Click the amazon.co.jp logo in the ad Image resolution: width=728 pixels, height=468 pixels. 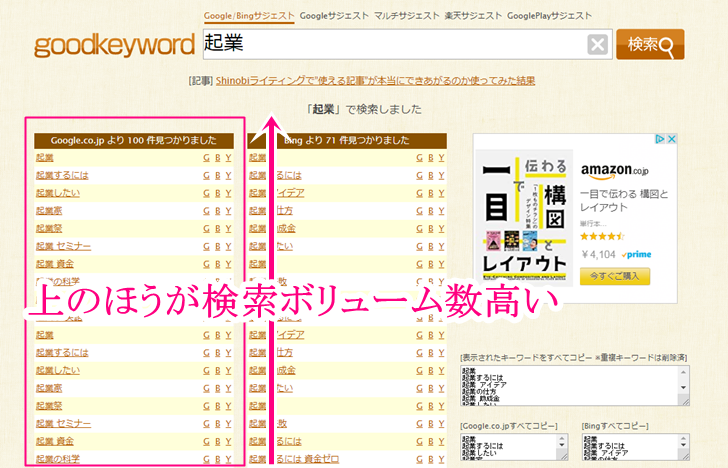(x=615, y=170)
